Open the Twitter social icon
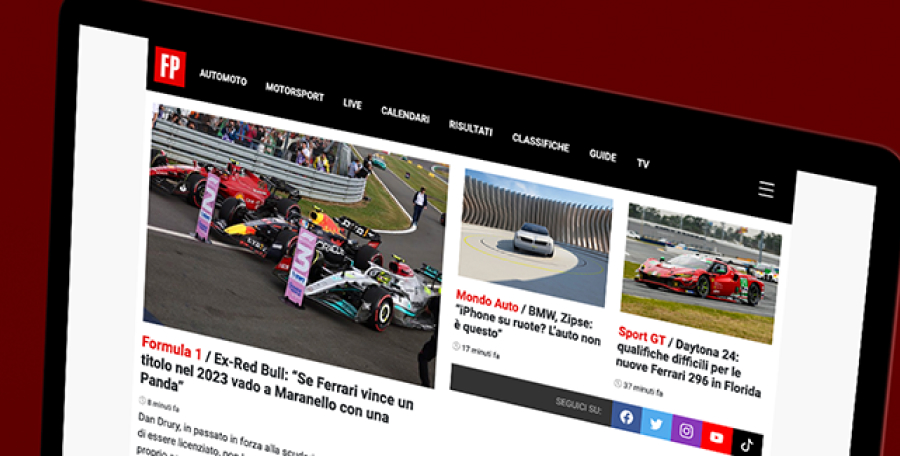 656,424
